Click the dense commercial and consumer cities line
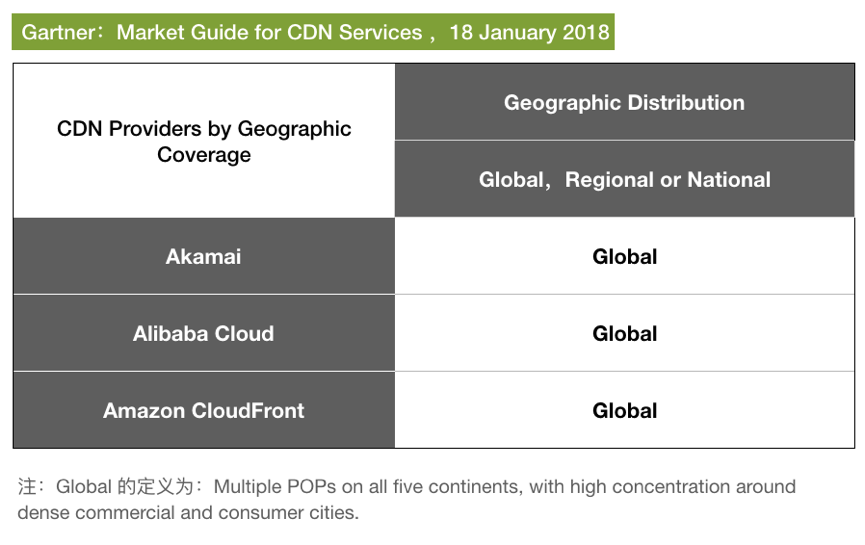Image resolution: width=865 pixels, height=545 pixels. [187, 513]
